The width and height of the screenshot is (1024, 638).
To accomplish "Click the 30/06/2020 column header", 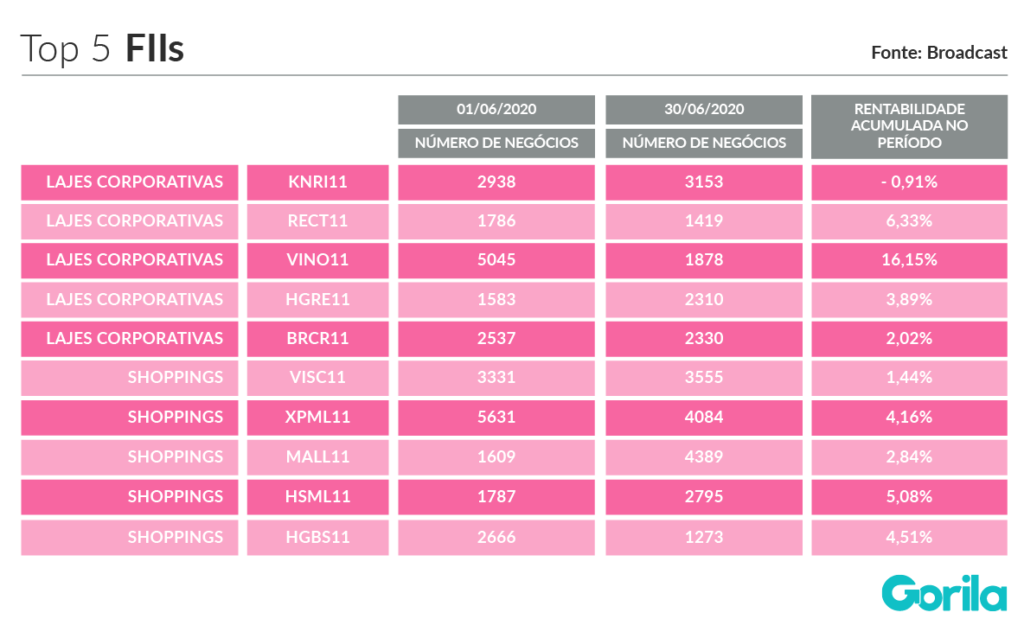I will [x=704, y=109].
